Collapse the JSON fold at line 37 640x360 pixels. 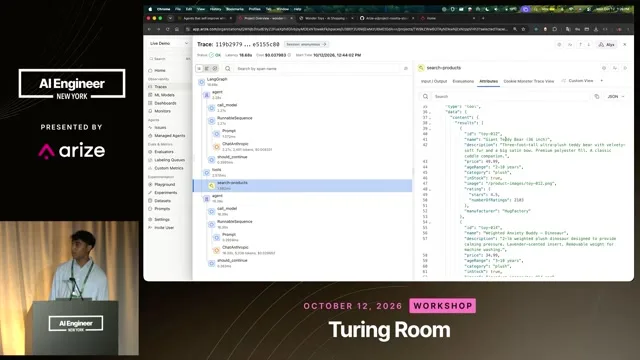(430, 118)
